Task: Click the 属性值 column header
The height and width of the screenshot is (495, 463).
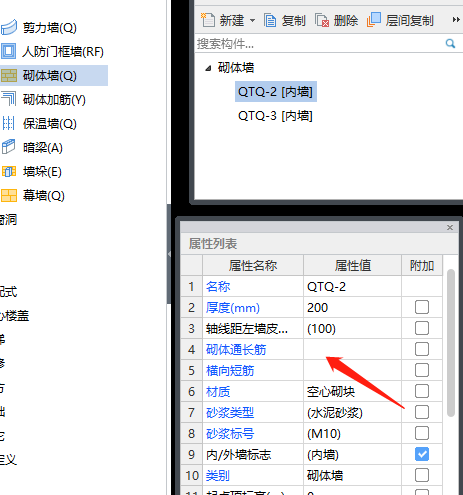Action: tap(352, 266)
